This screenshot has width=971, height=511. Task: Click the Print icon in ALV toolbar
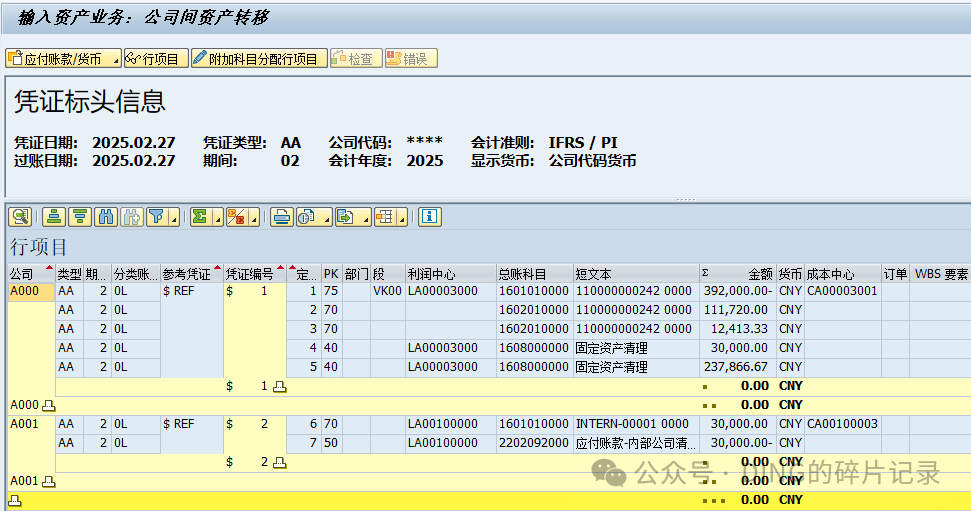point(282,217)
